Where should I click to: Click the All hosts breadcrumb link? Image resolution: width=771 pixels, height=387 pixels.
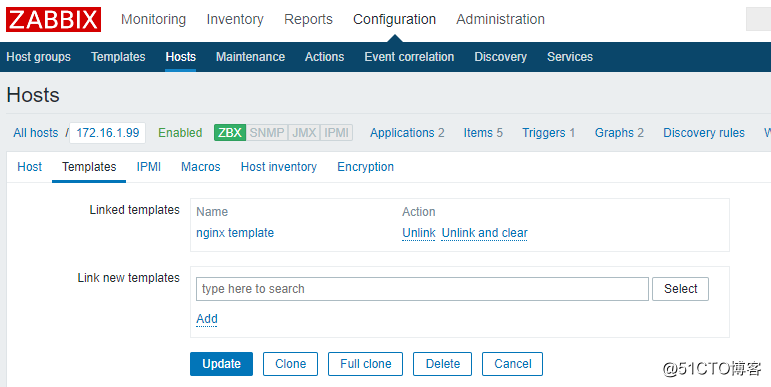pos(35,133)
